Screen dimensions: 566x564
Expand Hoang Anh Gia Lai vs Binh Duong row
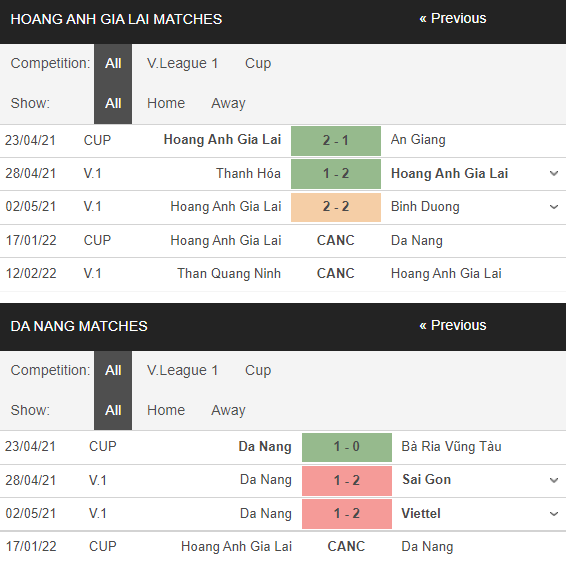pyautogui.click(x=554, y=207)
